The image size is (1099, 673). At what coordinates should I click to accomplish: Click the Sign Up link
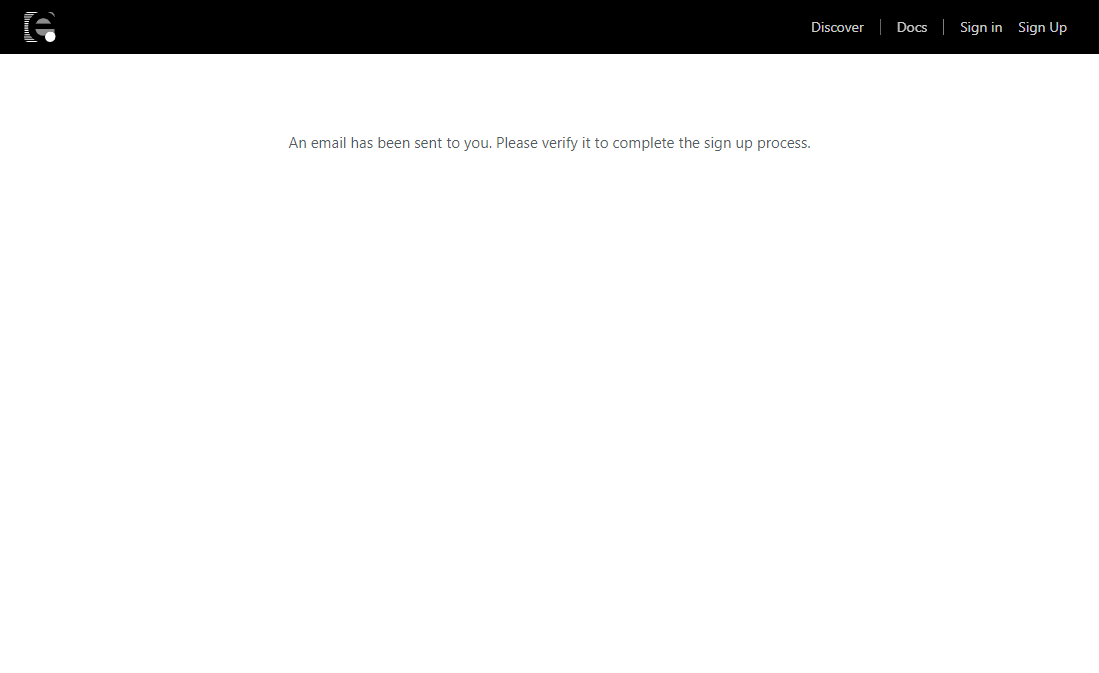(1042, 27)
